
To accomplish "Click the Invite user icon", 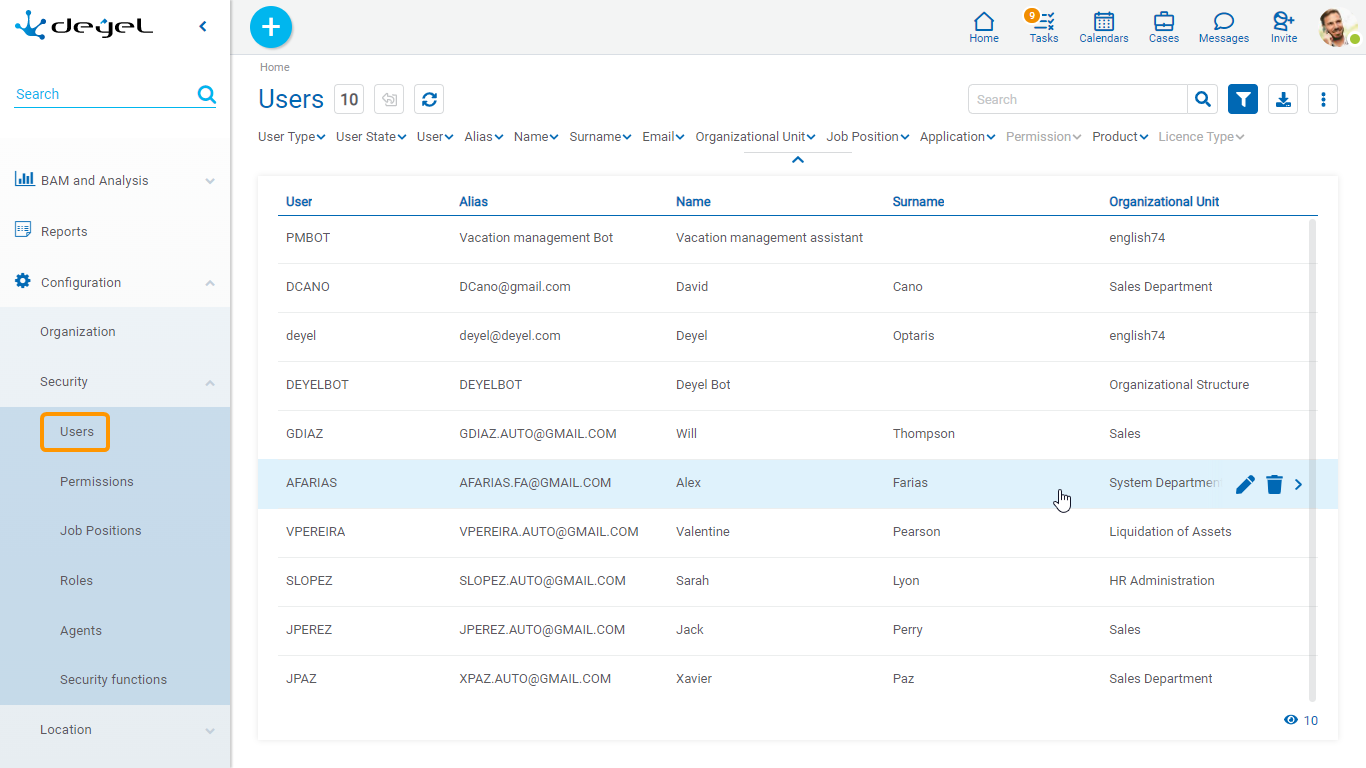I will tap(1283, 27).
